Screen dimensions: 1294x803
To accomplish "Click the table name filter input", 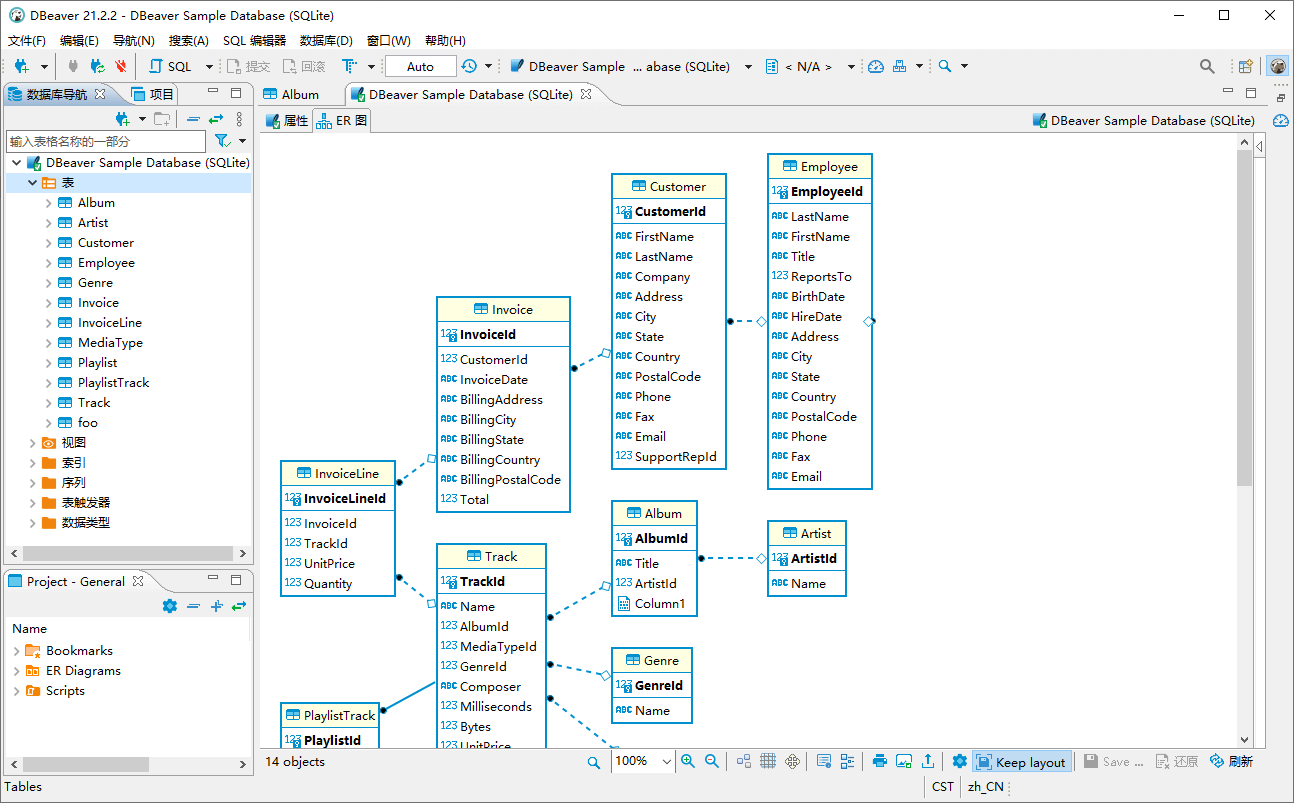I will click(106, 141).
